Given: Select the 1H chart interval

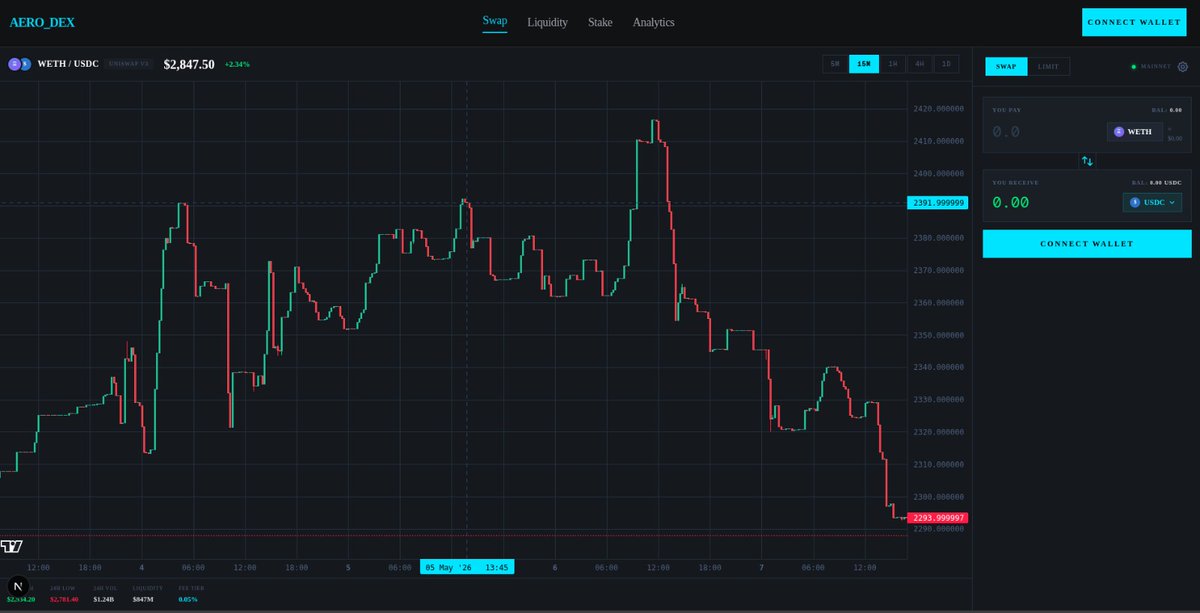Looking at the screenshot, I should pyautogui.click(x=893, y=64).
